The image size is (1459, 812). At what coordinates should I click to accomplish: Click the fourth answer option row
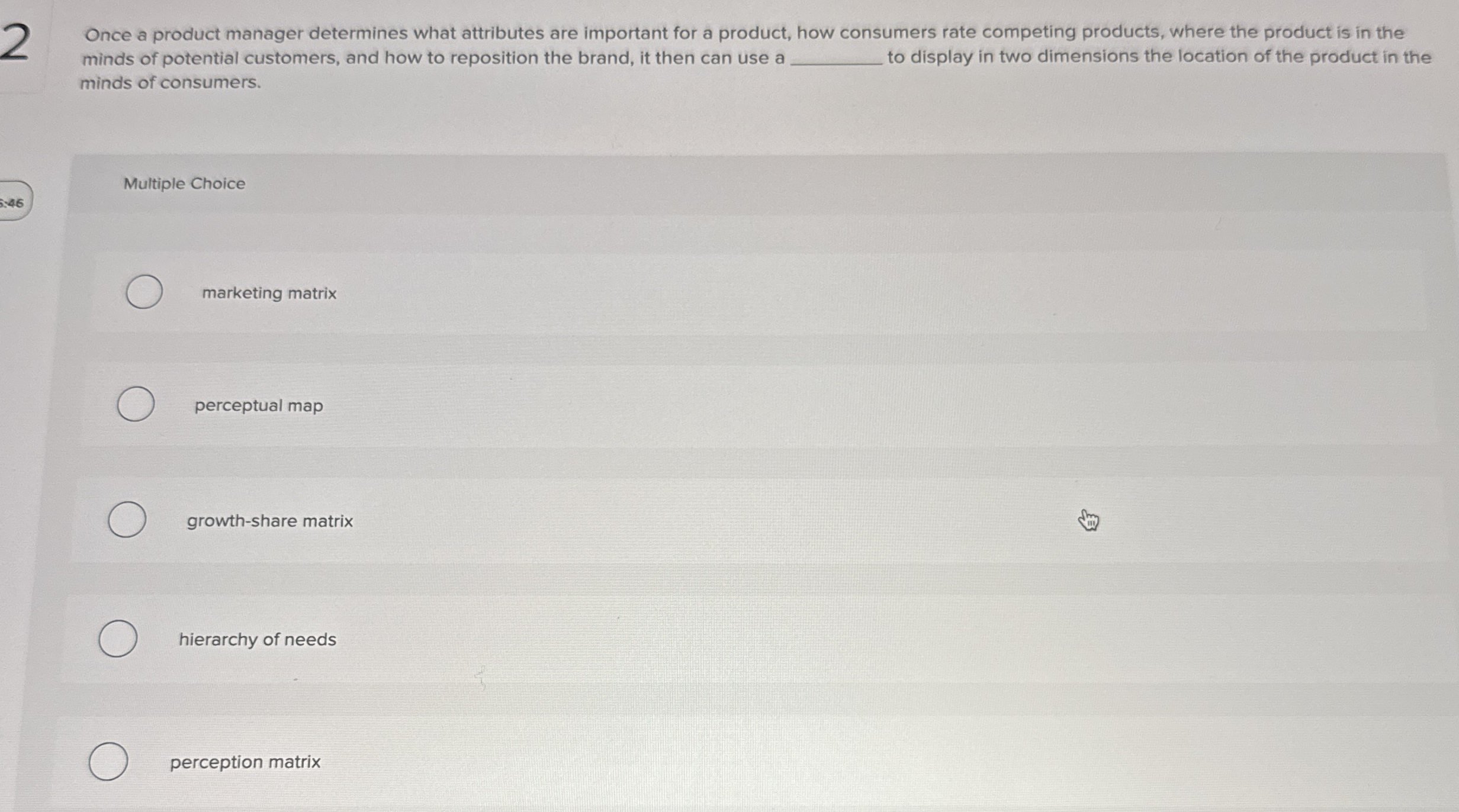(x=711, y=639)
